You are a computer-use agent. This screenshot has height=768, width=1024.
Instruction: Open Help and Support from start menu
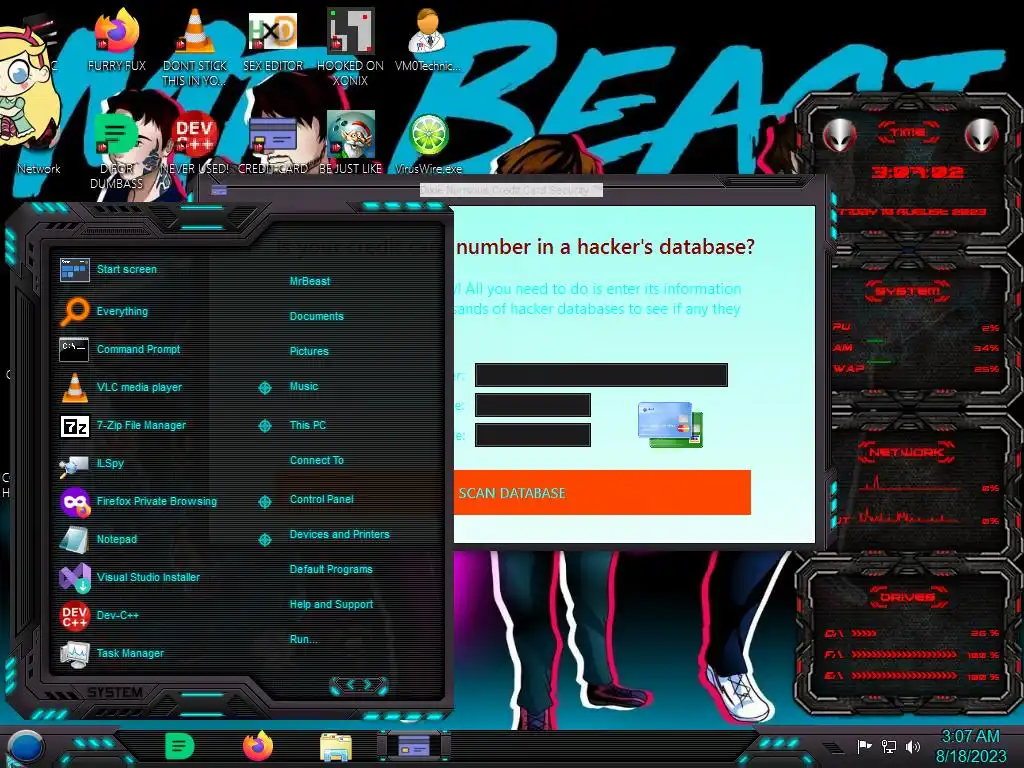point(331,604)
